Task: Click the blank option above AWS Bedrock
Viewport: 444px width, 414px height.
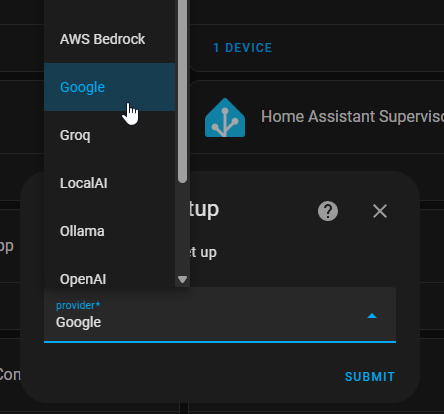Action: (109, 7)
